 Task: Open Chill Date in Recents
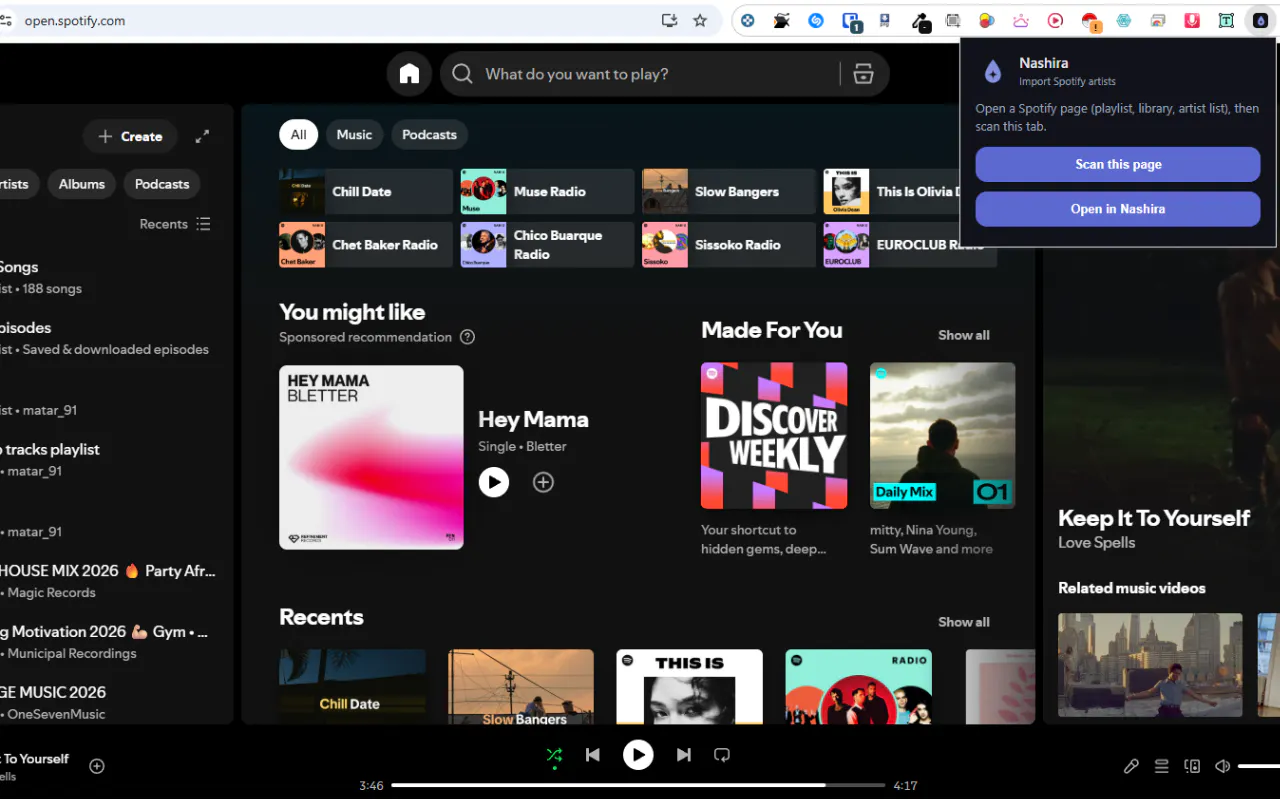(x=352, y=687)
